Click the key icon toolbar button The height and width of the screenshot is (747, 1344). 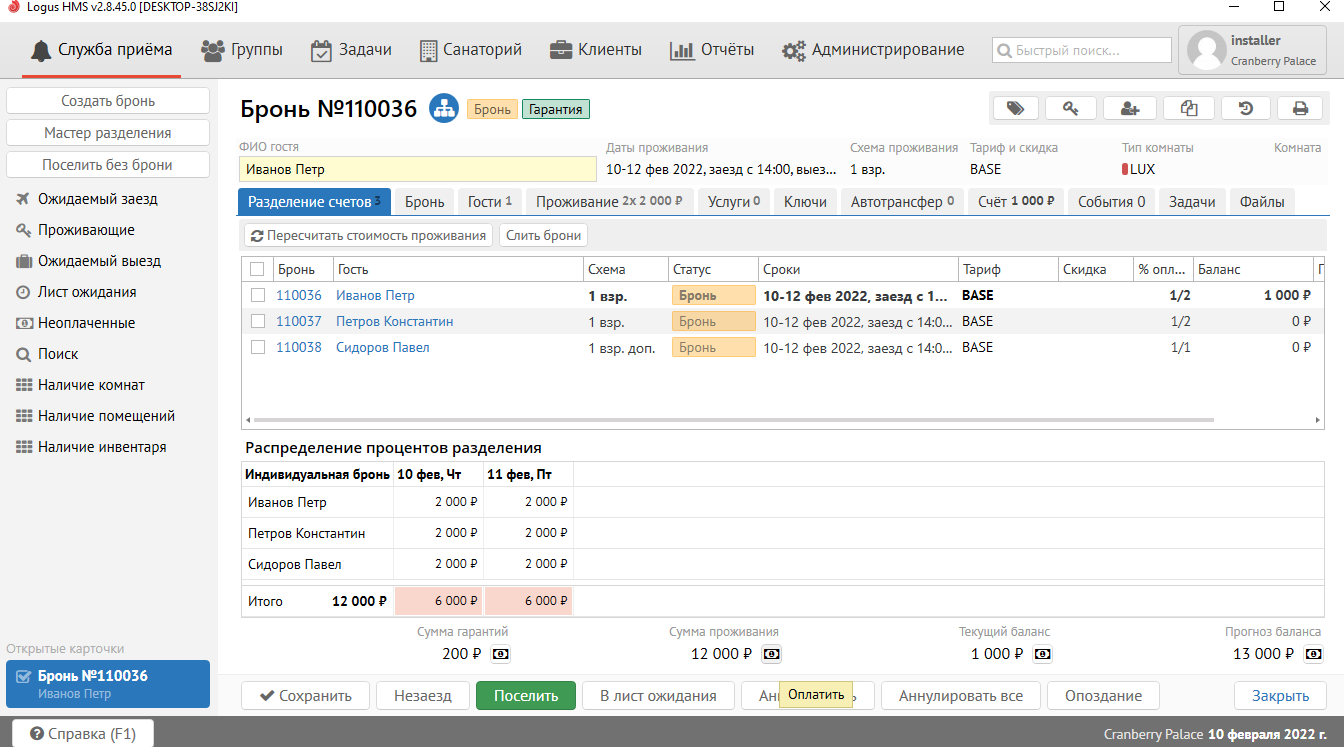1071,109
